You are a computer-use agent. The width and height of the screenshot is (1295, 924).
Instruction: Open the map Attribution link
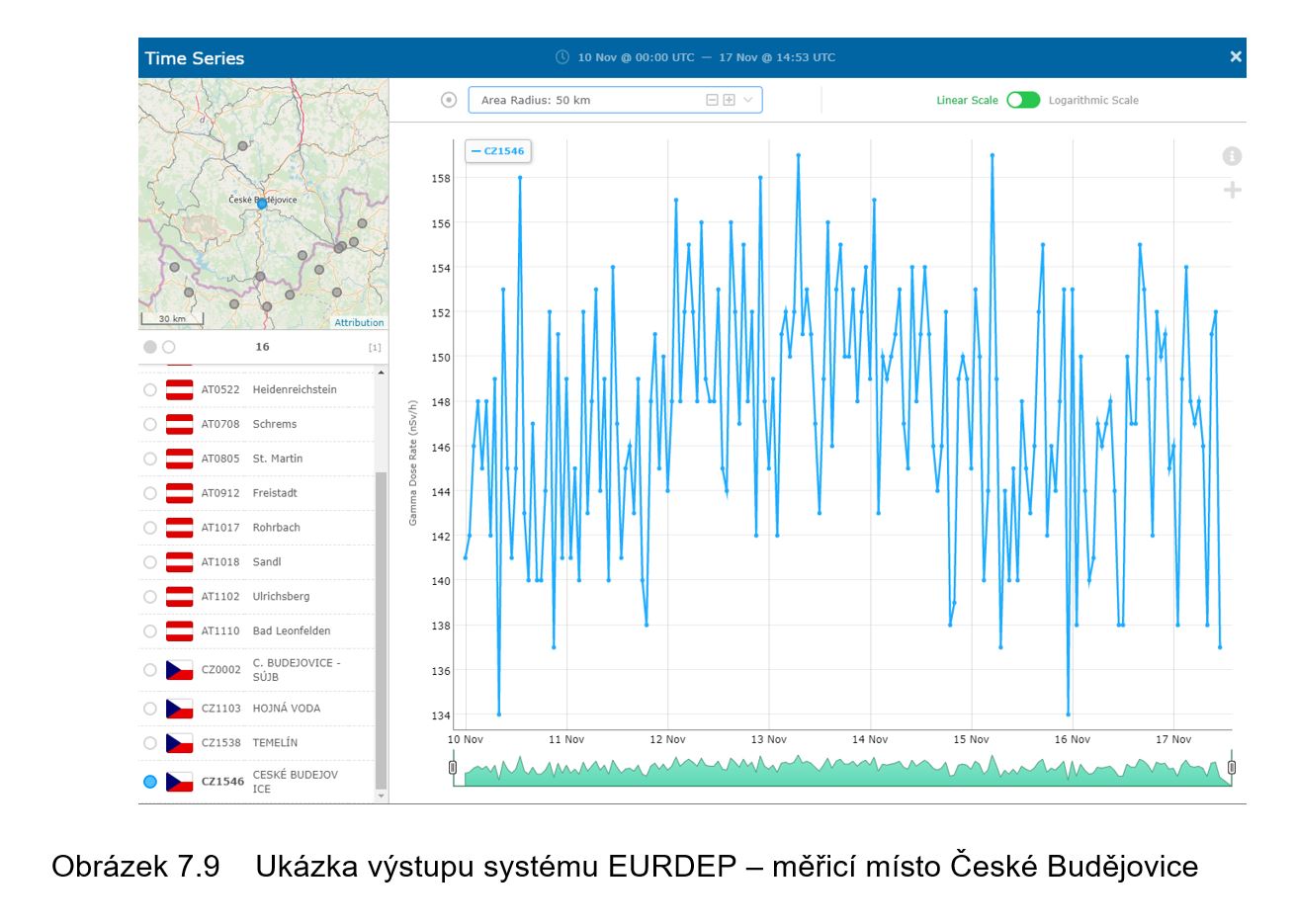click(x=359, y=322)
